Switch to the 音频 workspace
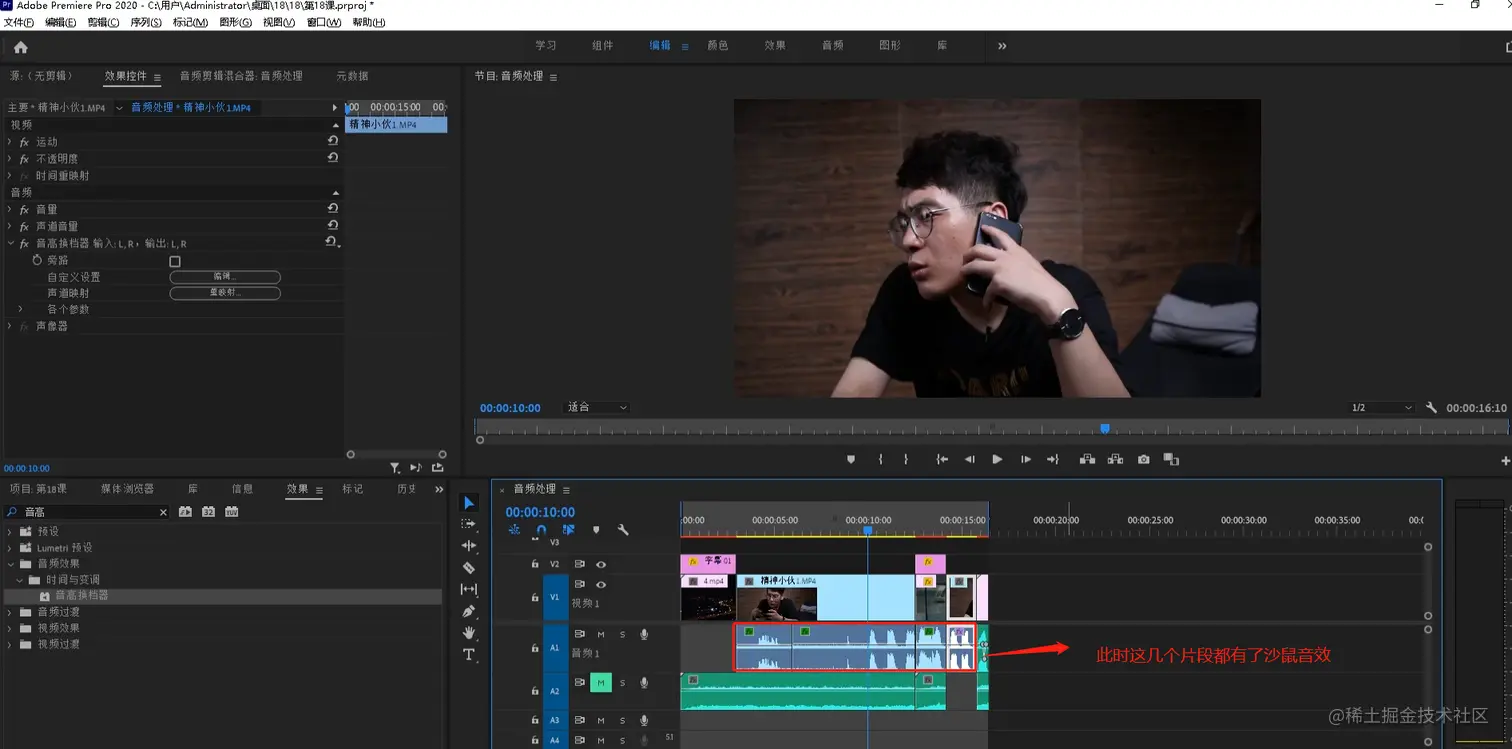This screenshot has height=749, width=1512. click(832, 46)
